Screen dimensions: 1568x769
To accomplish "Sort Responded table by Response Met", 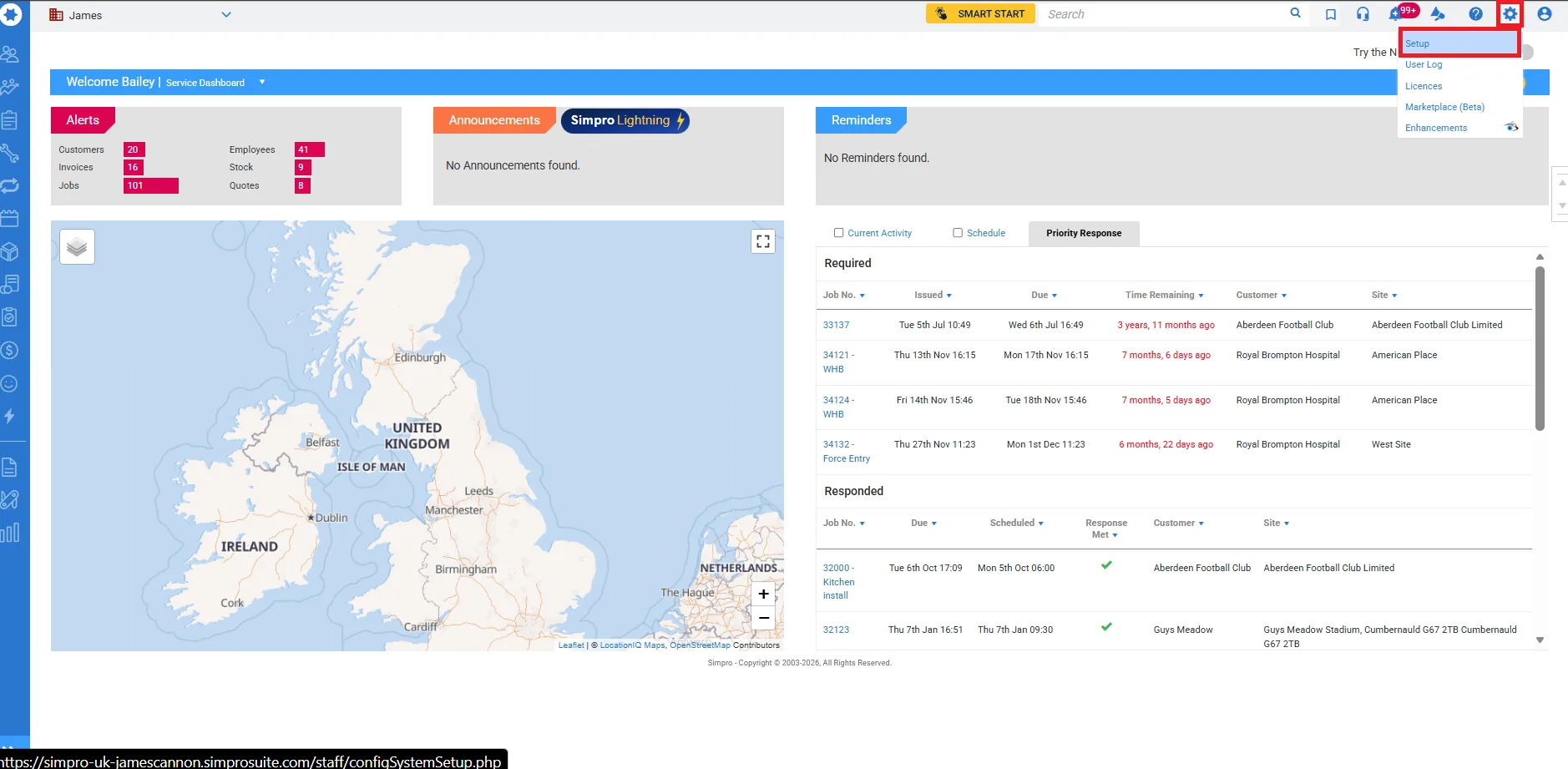I will tap(1106, 529).
